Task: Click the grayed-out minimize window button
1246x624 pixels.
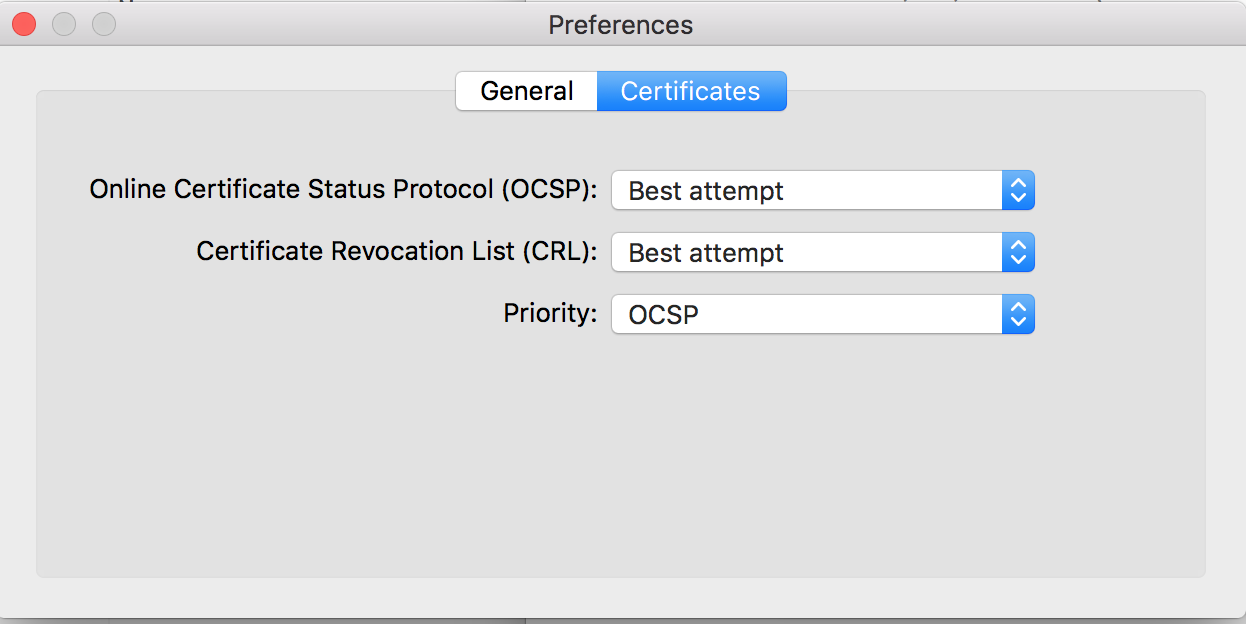Action: [x=64, y=24]
